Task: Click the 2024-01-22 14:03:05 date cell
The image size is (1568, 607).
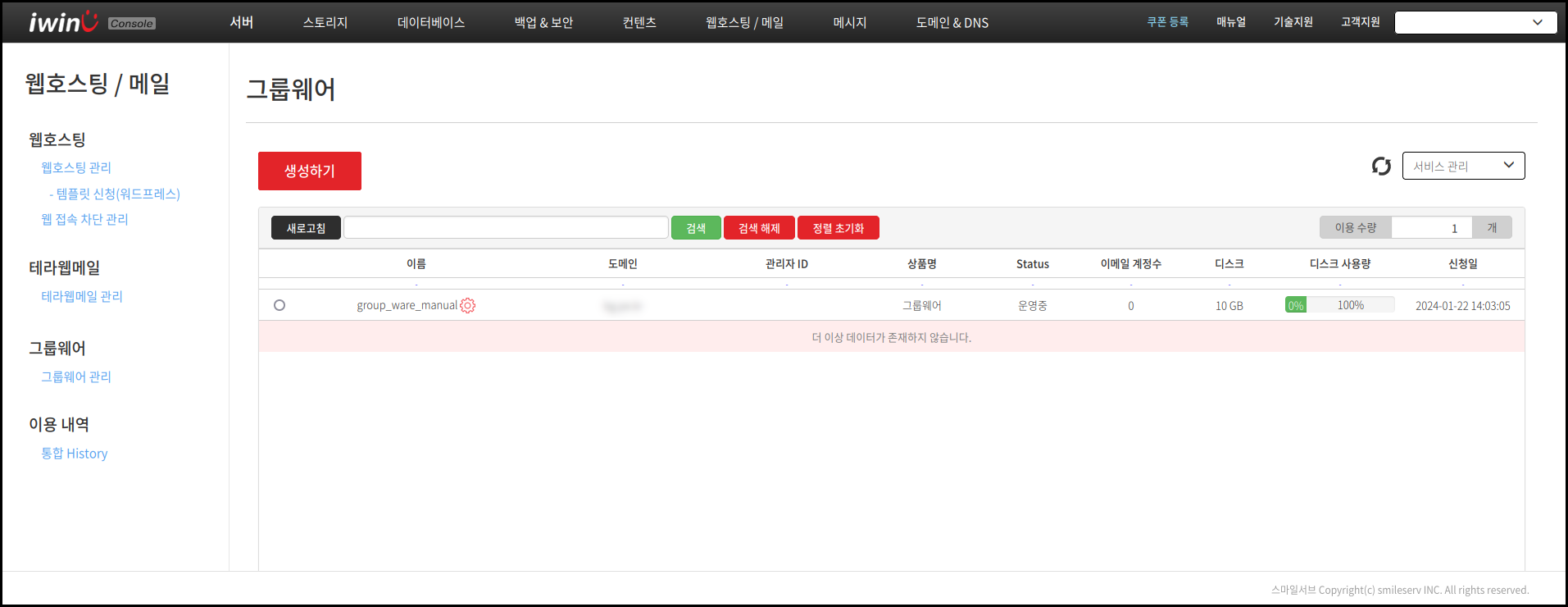Action: [1463, 305]
